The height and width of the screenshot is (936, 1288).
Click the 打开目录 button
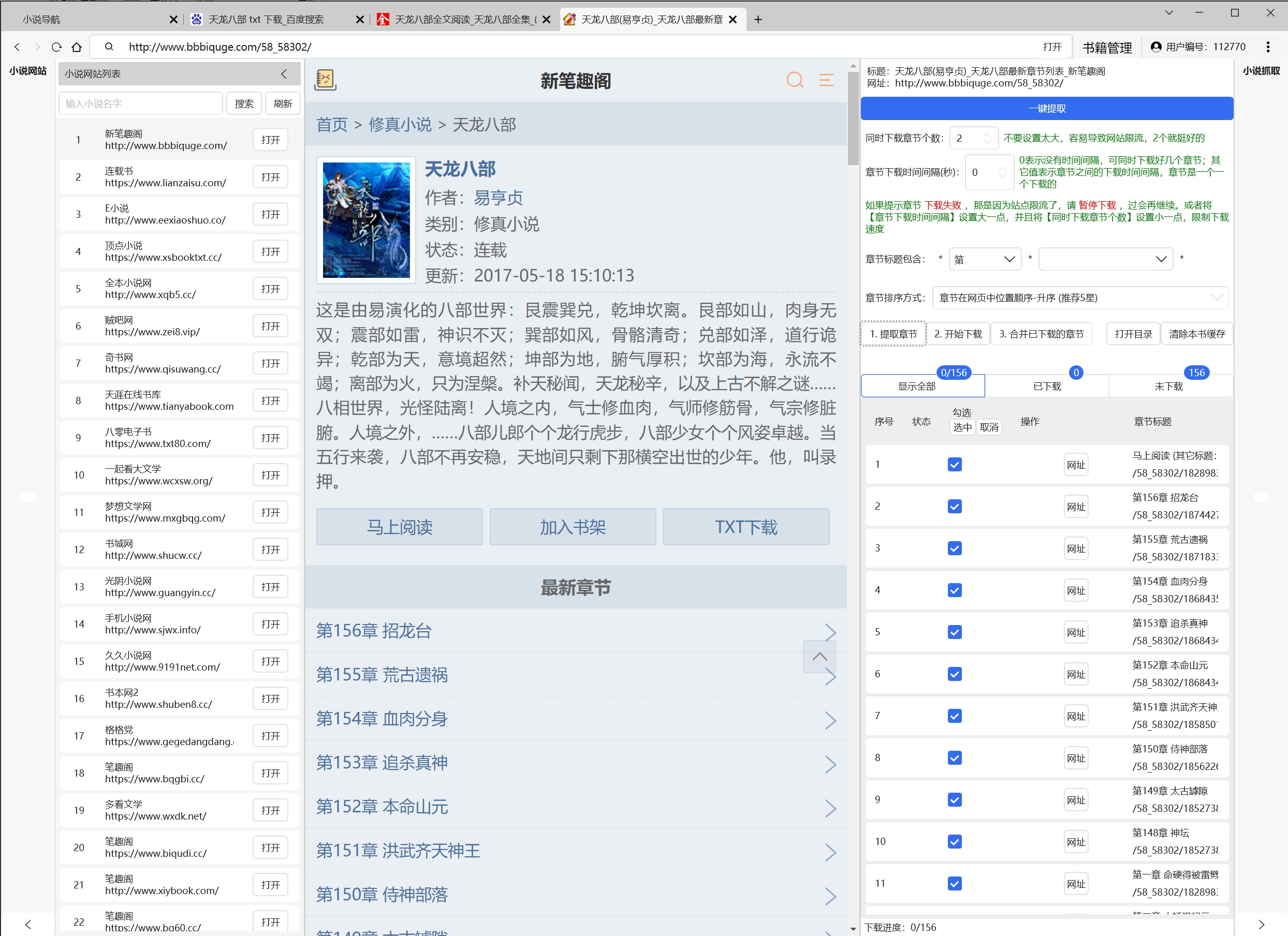(1133, 334)
